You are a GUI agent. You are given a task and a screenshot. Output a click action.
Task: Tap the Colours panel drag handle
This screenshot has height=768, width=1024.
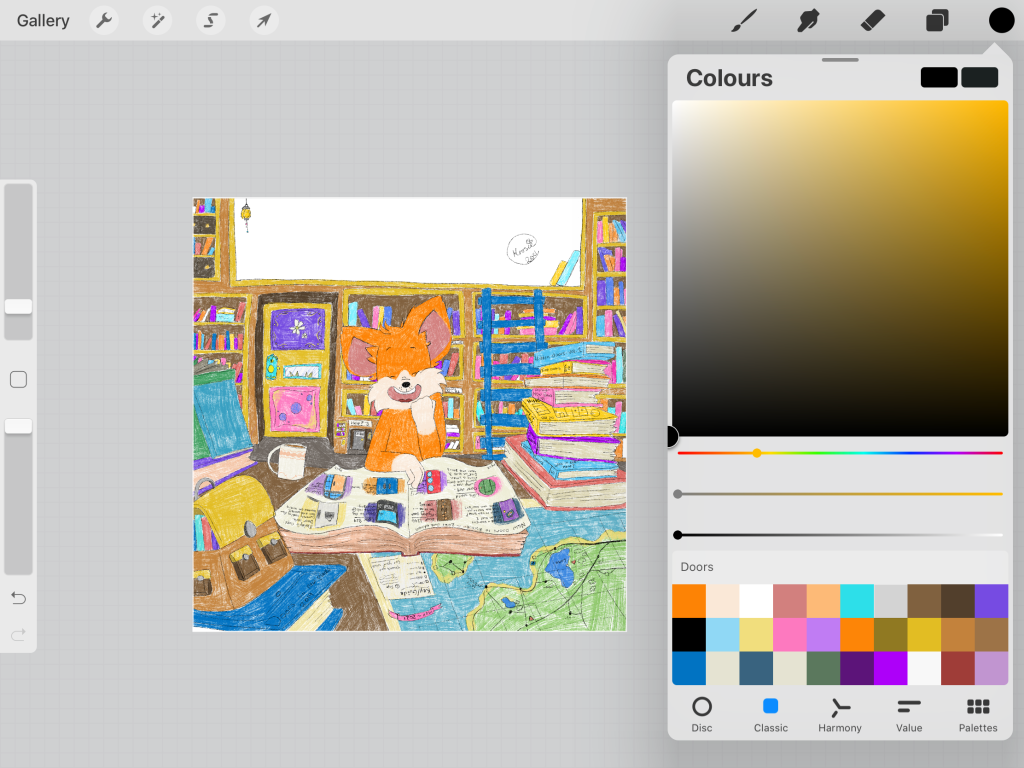coord(840,60)
